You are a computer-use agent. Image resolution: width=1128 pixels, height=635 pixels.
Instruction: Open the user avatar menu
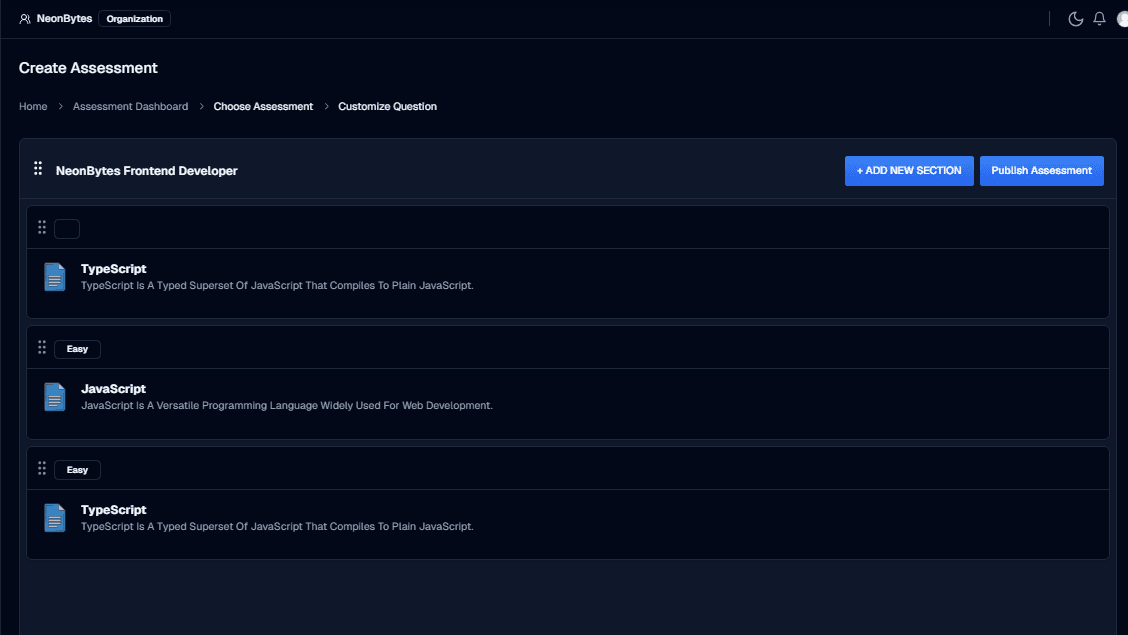[1122, 19]
